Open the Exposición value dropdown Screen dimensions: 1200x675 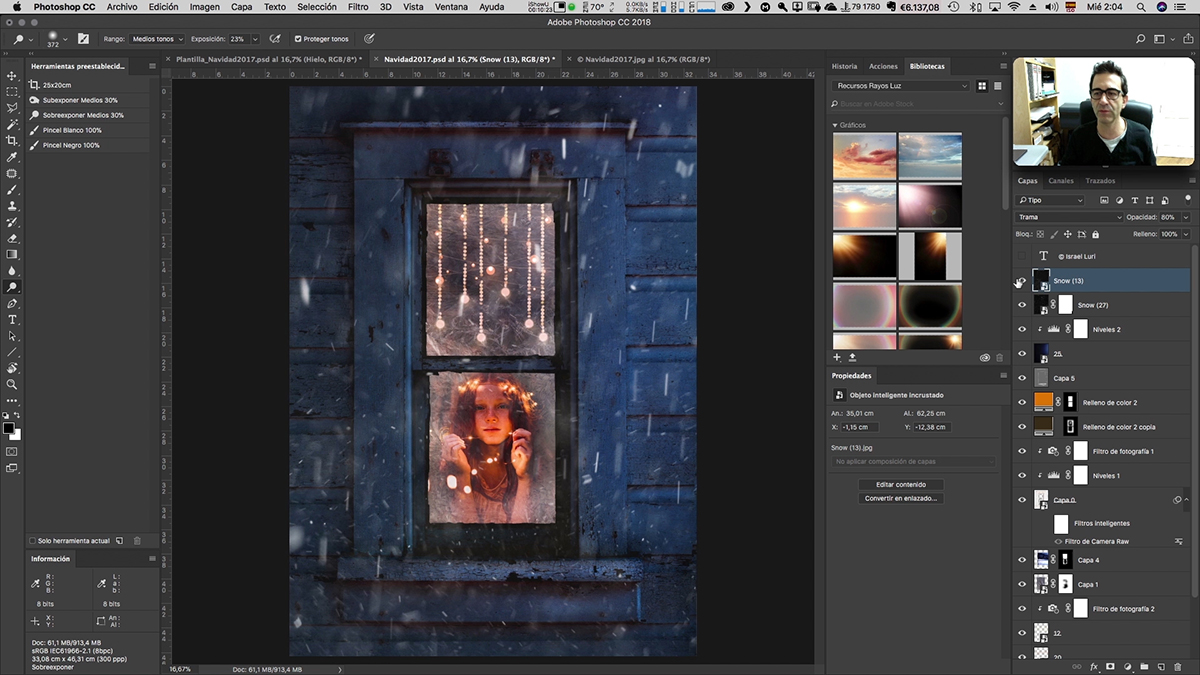click(x=254, y=39)
